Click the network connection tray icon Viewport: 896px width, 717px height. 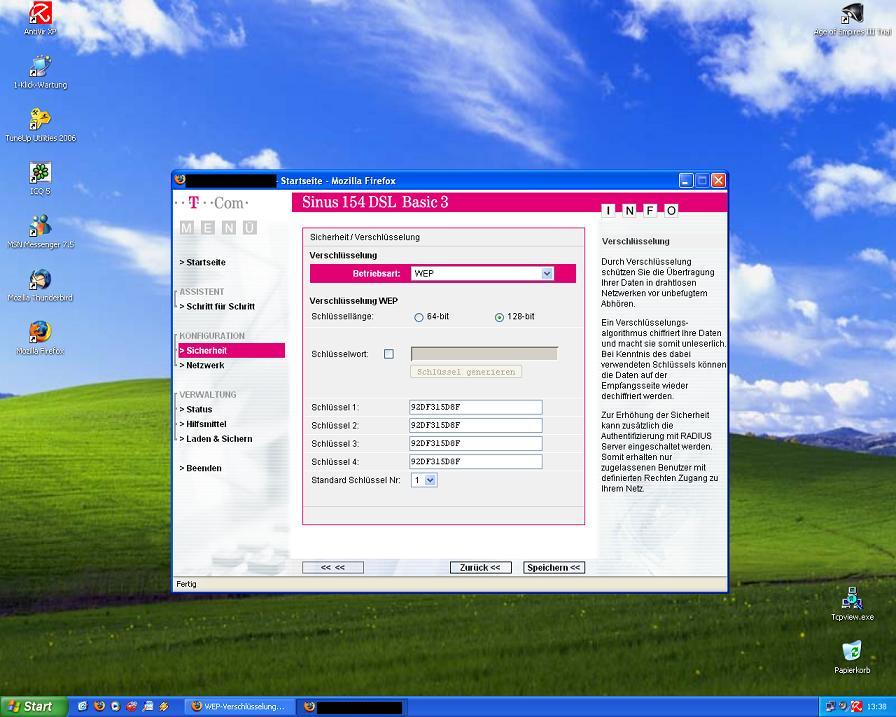pos(830,707)
